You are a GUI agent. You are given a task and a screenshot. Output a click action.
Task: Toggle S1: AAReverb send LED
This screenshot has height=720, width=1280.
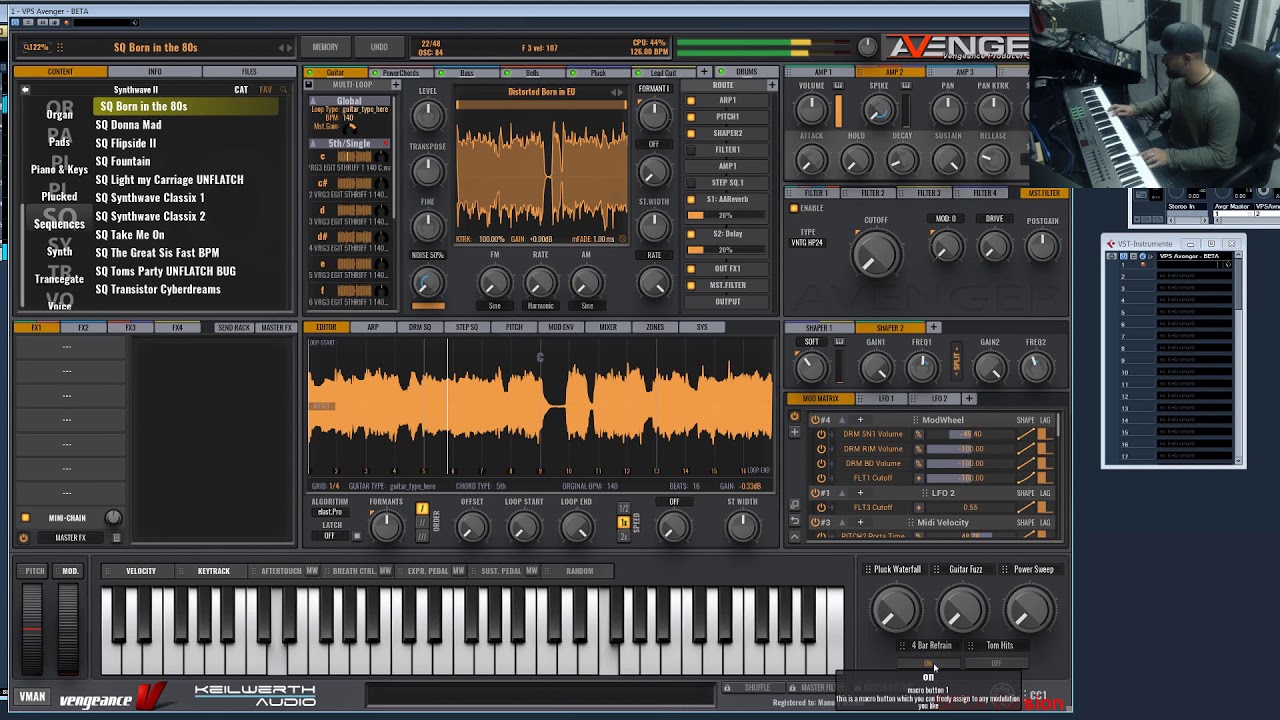click(691, 200)
